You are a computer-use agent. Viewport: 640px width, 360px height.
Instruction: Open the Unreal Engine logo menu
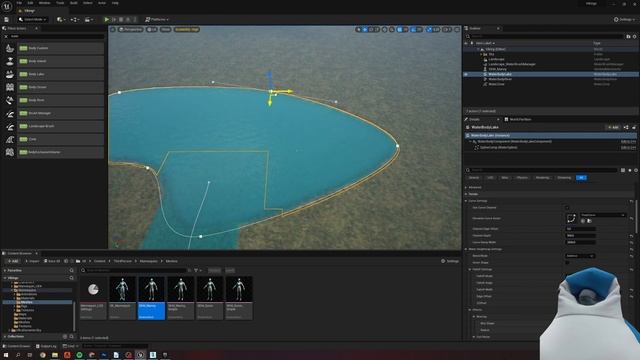pos(7,6)
